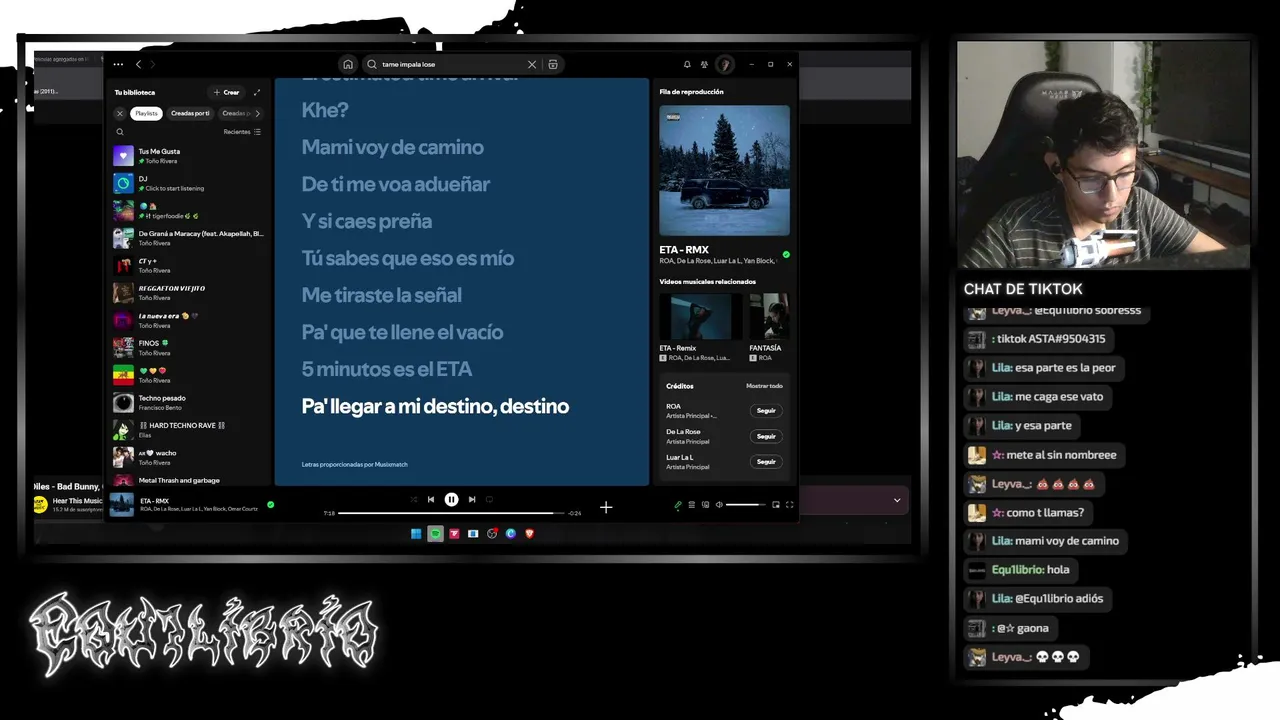Pause the current song
1280x720 pixels.
coord(451,499)
